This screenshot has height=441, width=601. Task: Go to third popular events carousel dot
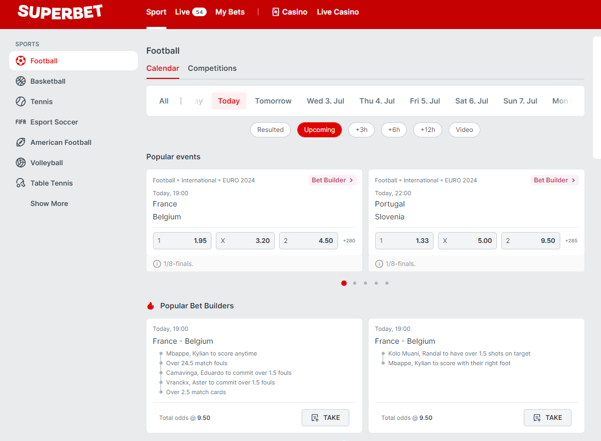tap(365, 283)
